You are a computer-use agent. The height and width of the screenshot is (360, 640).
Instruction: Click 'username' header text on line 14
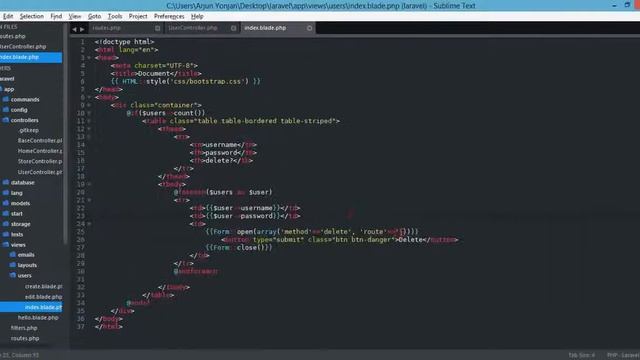[220, 145]
